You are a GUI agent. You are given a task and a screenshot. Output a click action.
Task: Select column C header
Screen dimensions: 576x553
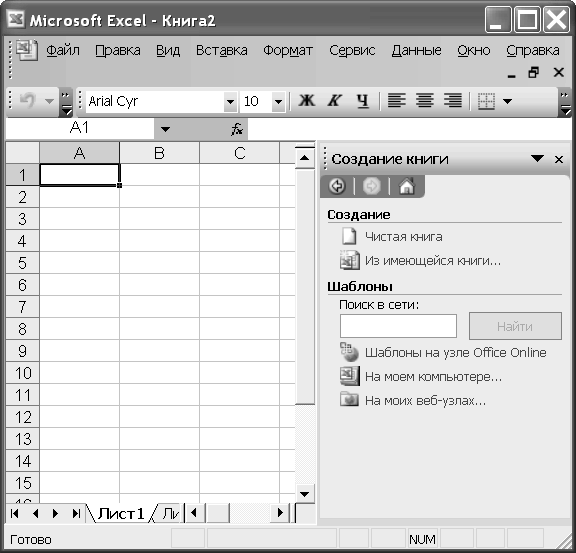pos(240,153)
